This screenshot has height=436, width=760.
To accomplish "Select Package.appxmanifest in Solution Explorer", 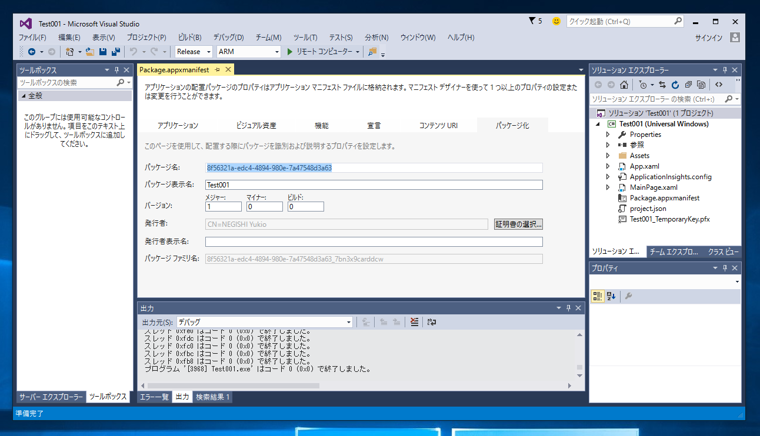I will point(664,198).
